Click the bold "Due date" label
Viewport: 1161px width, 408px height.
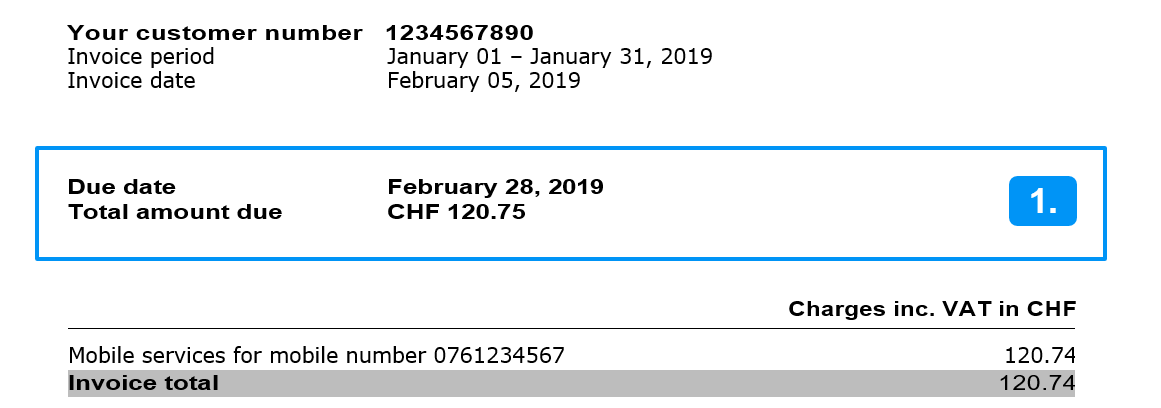121,187
